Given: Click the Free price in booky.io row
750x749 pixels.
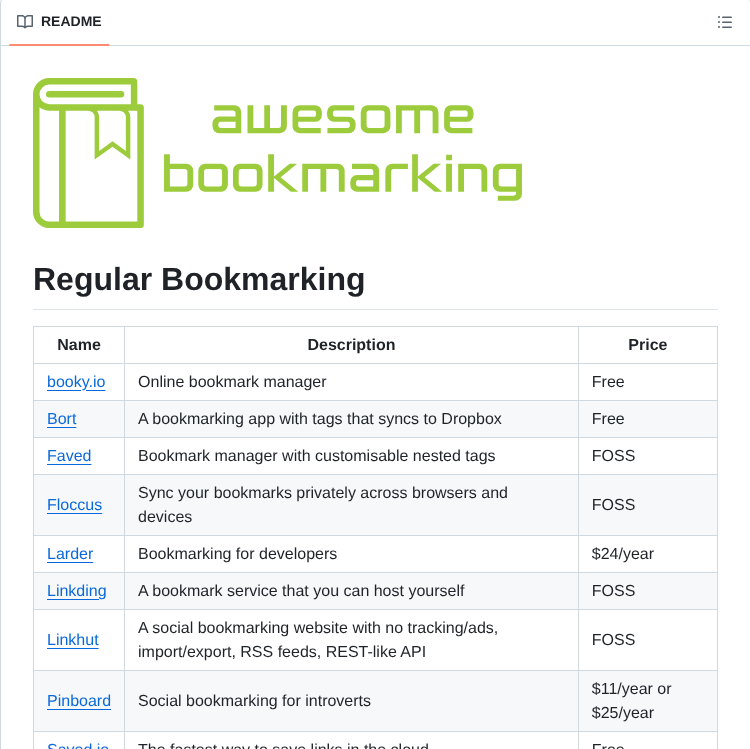Looking at the screenshot, I should 608,382.
